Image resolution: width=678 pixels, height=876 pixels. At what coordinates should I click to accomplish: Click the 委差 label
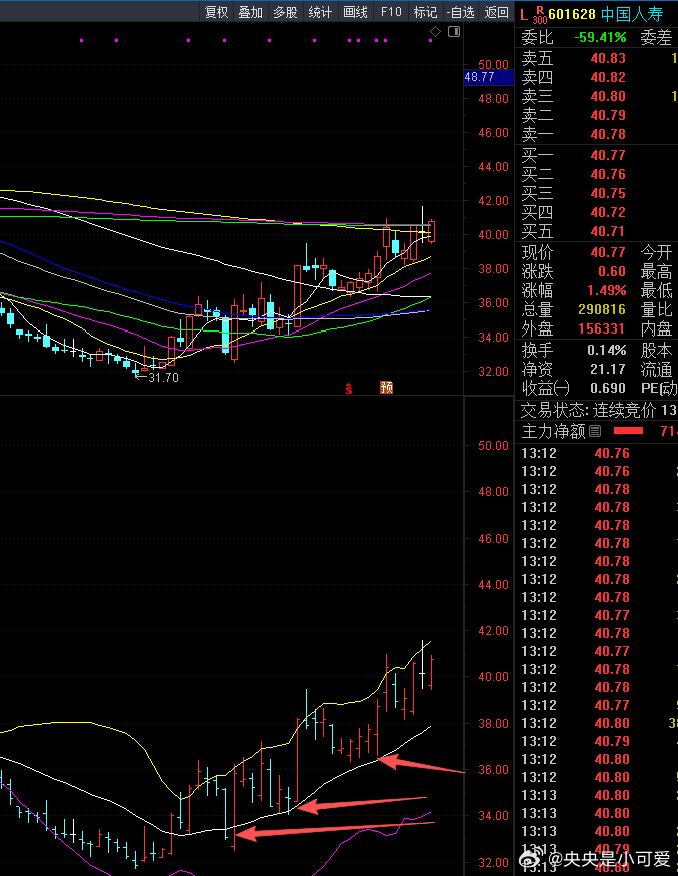656,37
